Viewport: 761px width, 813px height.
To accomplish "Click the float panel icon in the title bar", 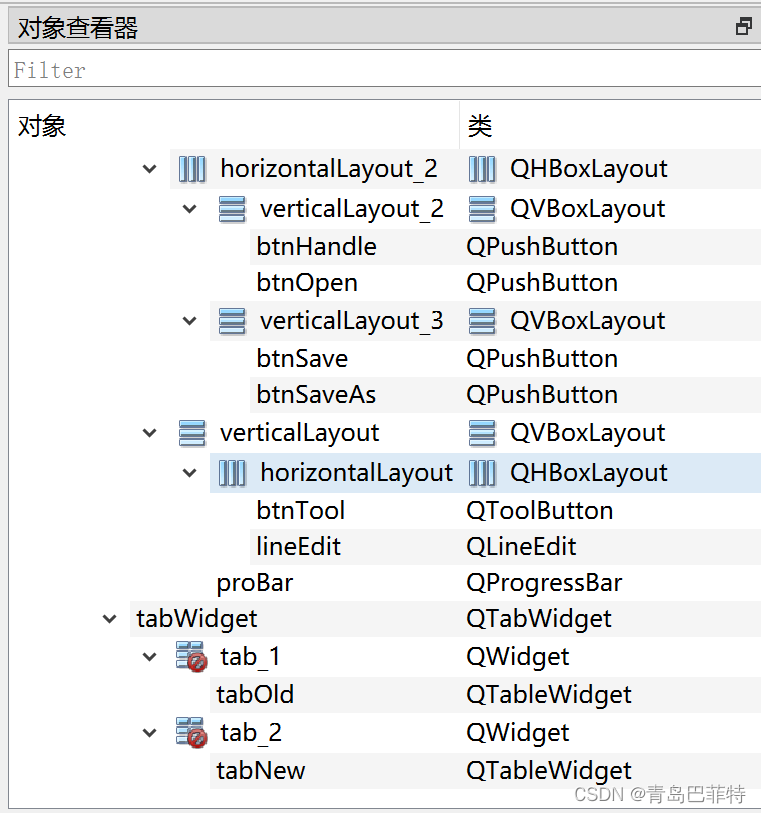I will coord(742,25).
